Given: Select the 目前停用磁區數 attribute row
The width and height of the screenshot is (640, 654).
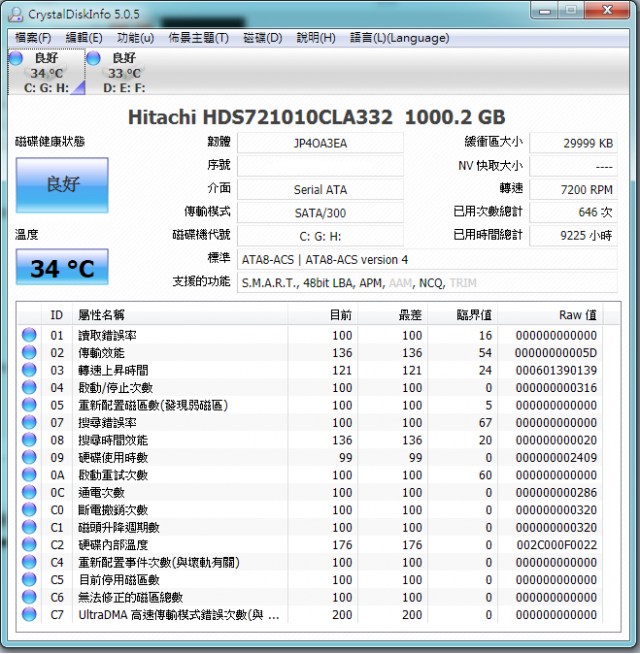Looking at the screenshot, I should [310, 580].
